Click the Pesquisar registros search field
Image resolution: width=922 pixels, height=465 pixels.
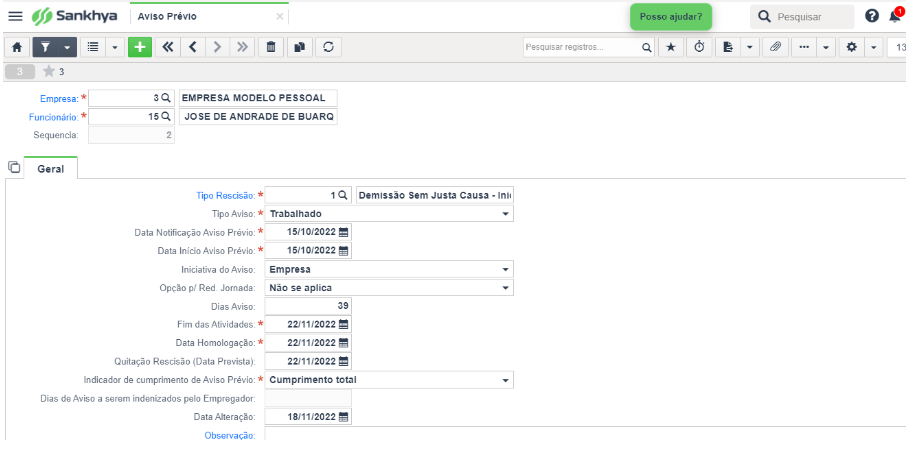[x=582, y=47]
